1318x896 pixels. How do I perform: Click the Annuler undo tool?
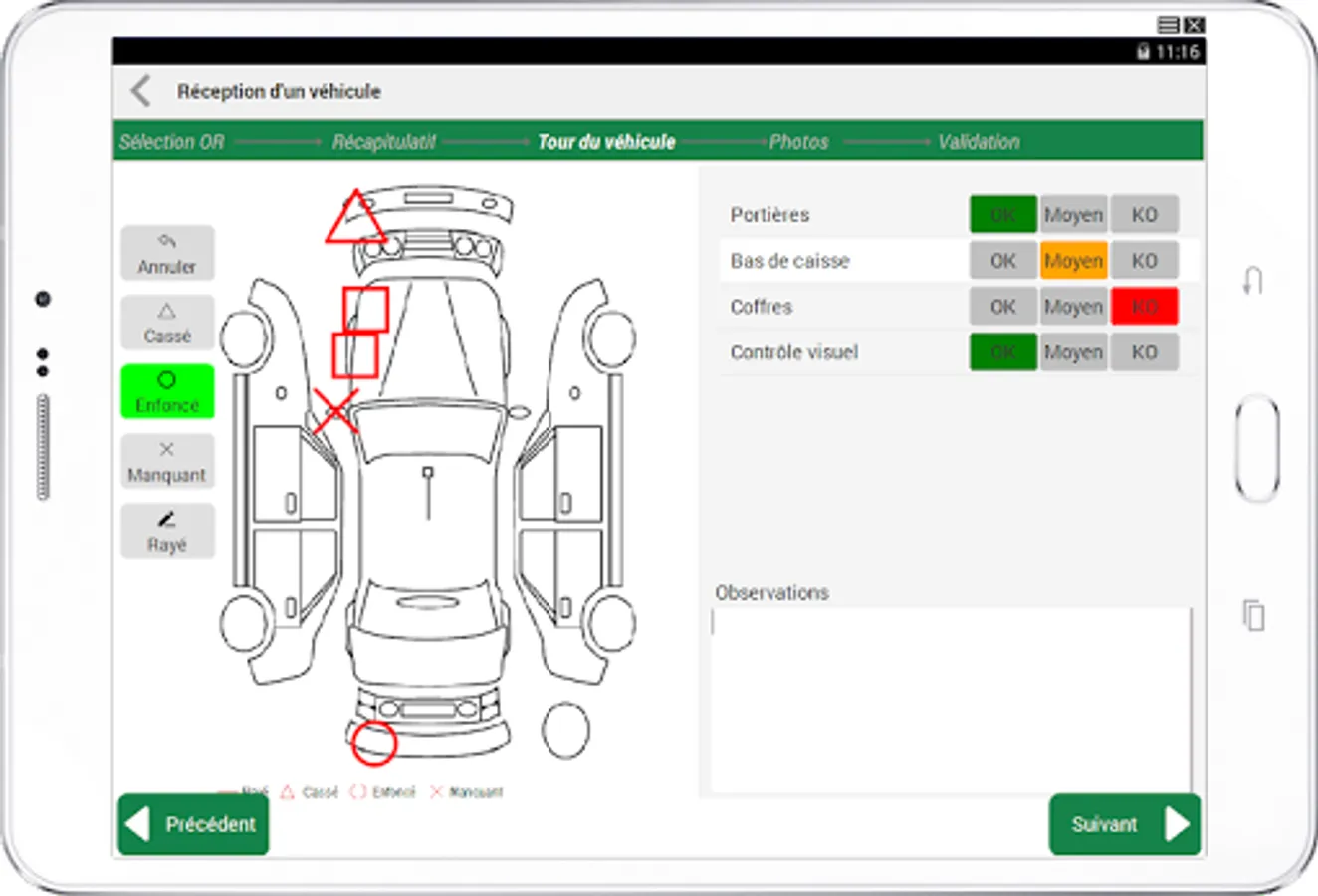166,253
